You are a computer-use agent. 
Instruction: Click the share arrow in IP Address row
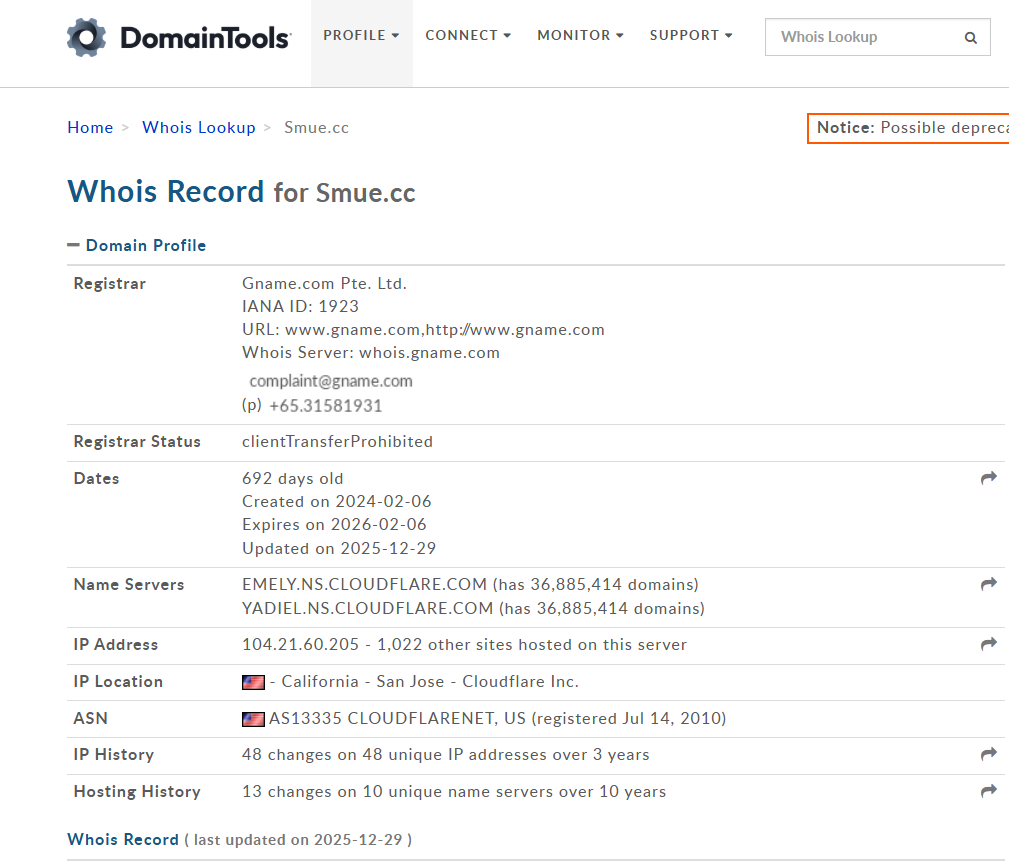pyautogui.click(x=989, y=645)
